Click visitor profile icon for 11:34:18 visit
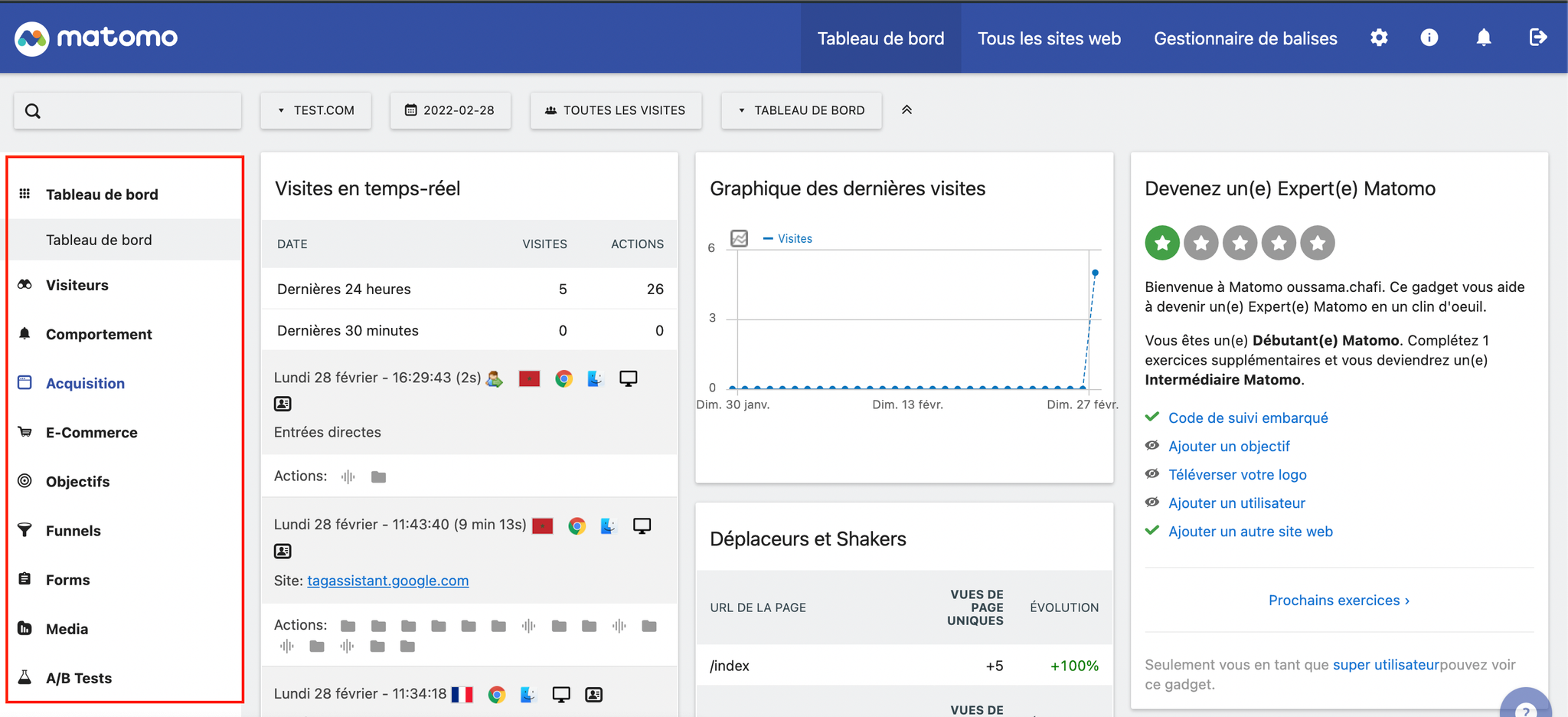Screen dimensions: 1568x717 click(593, 694)
